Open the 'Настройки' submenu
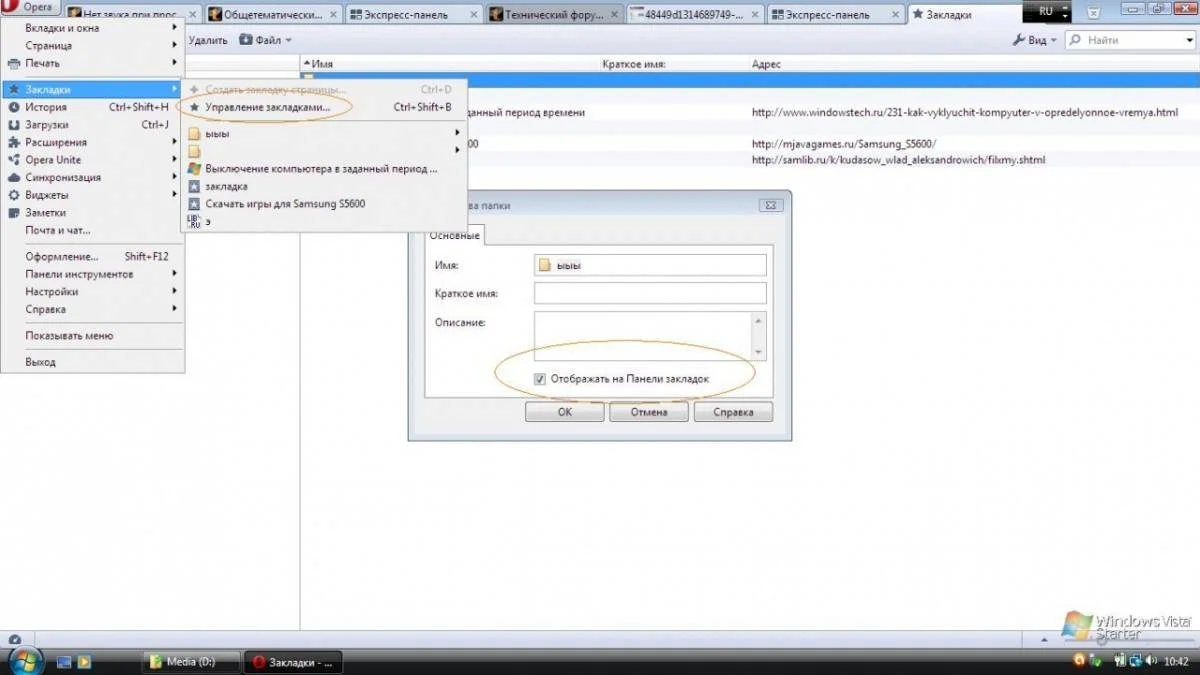1200x675 pixels. tap(93, 292)
